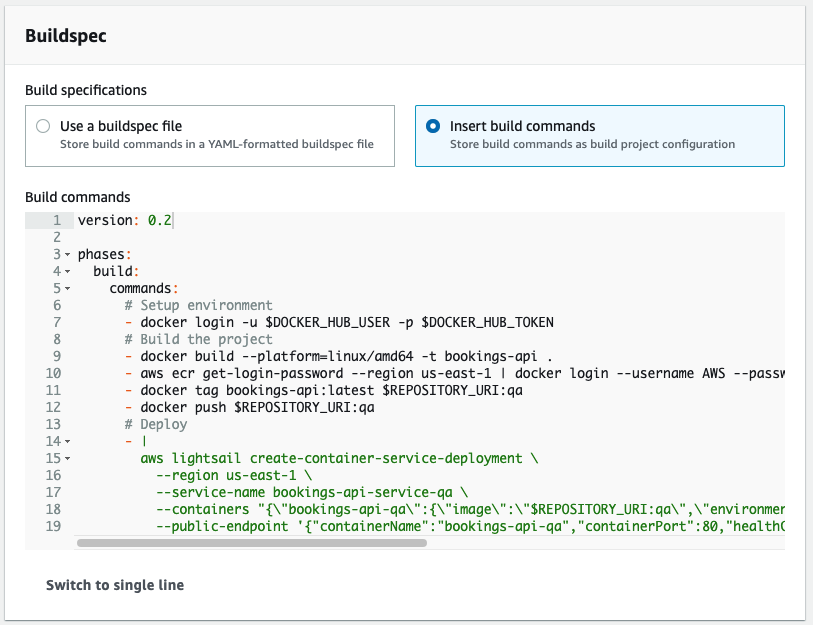Image resolution: width=813 pixels, height=625 pixels.
Task: Collapse the fold arrow on line 14
Action: tap(67, 442)
